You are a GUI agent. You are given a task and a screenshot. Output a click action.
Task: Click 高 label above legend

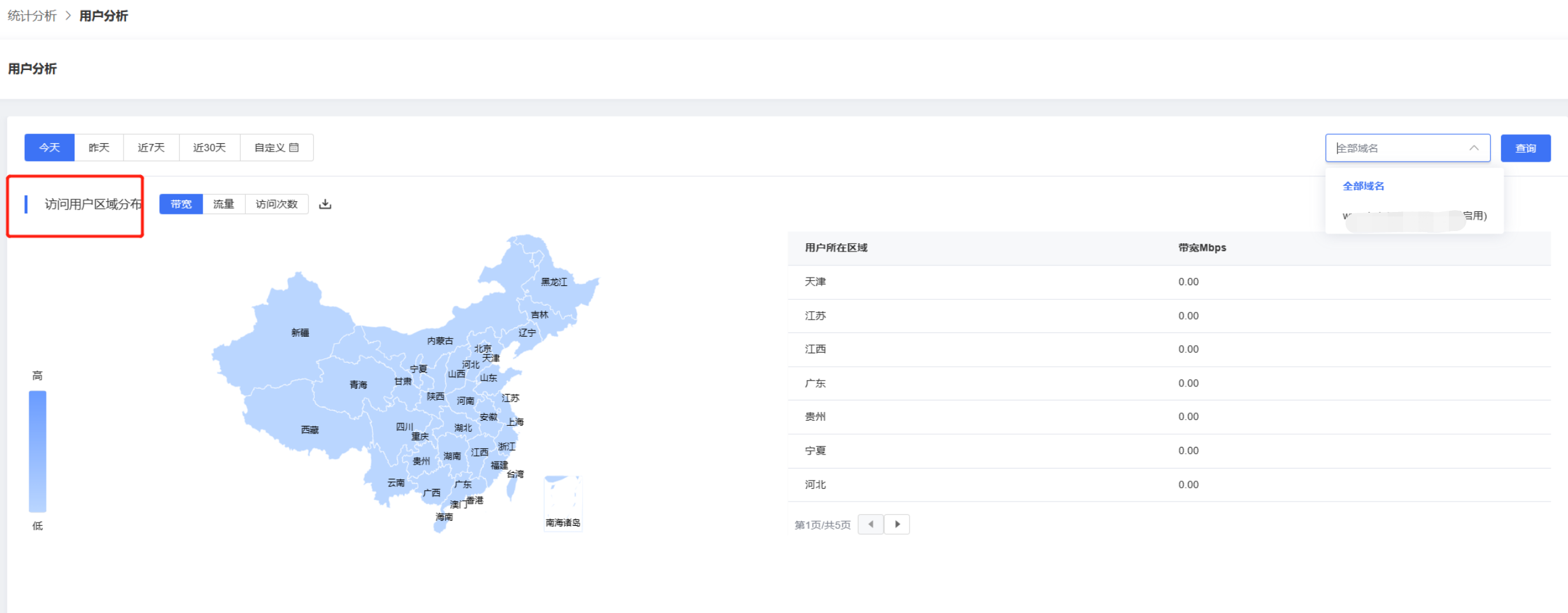38,376
